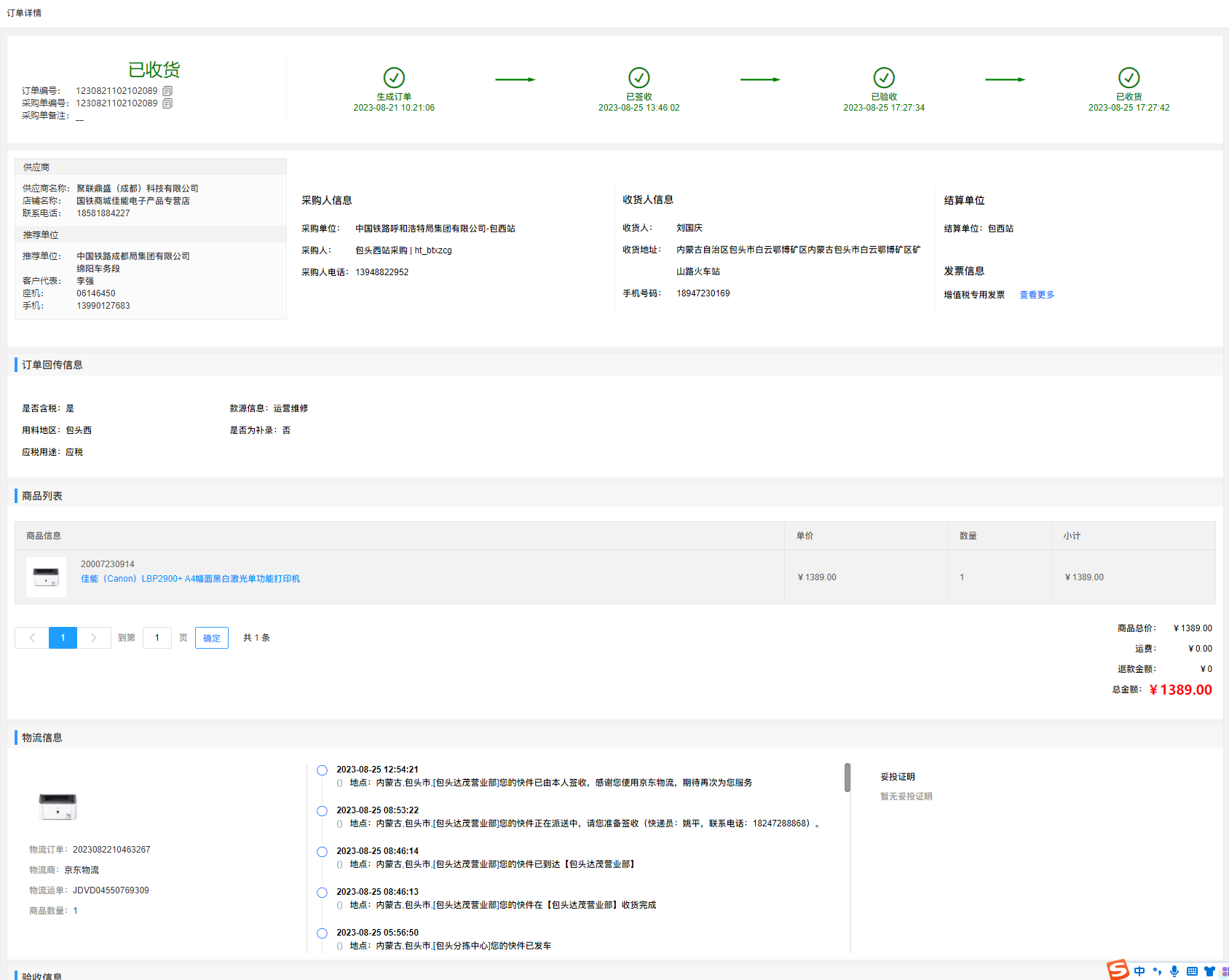1229x980 pixels.
Task: Select the 08:46:13 logistics timeline node
Action: (x=322, y=893)
